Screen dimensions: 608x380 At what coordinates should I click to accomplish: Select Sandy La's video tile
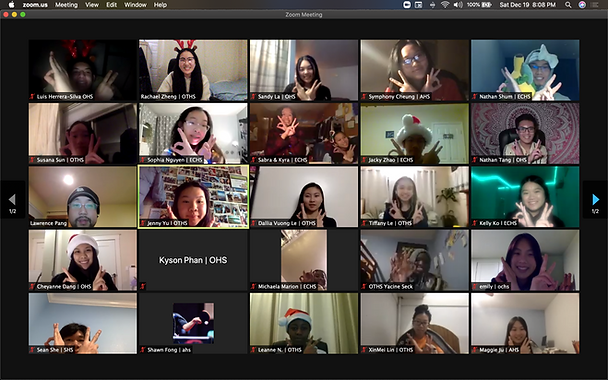pyautogui.click(x=304, y=70)
